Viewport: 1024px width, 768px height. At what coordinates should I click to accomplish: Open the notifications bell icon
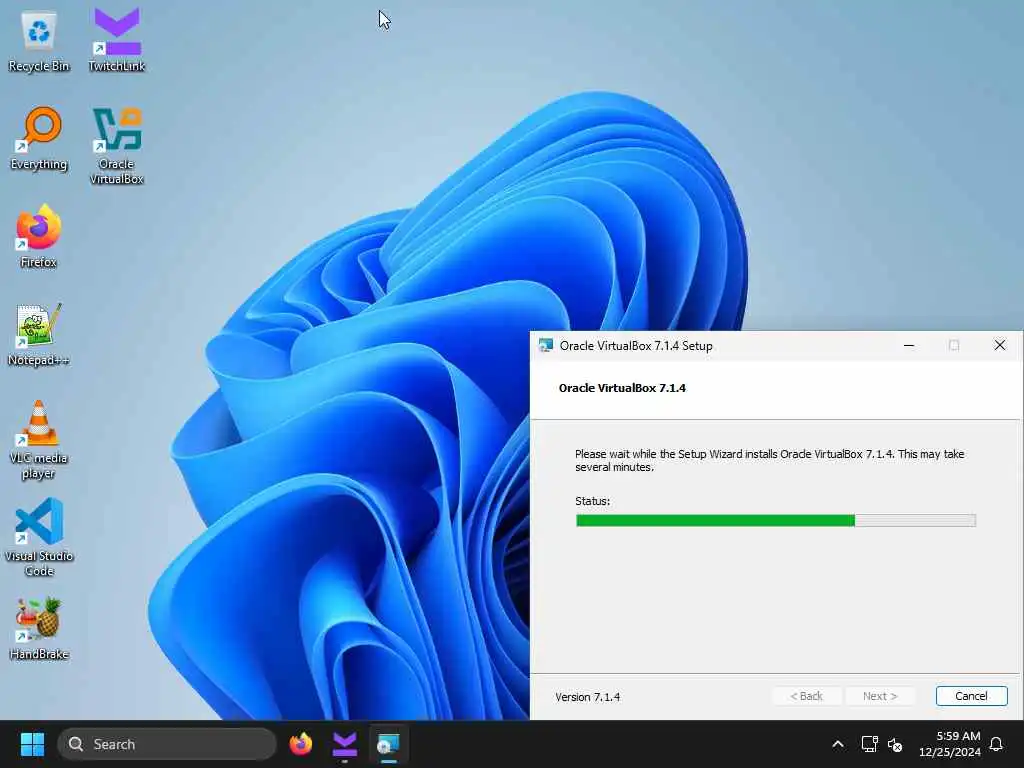click(x=997, y=744)
